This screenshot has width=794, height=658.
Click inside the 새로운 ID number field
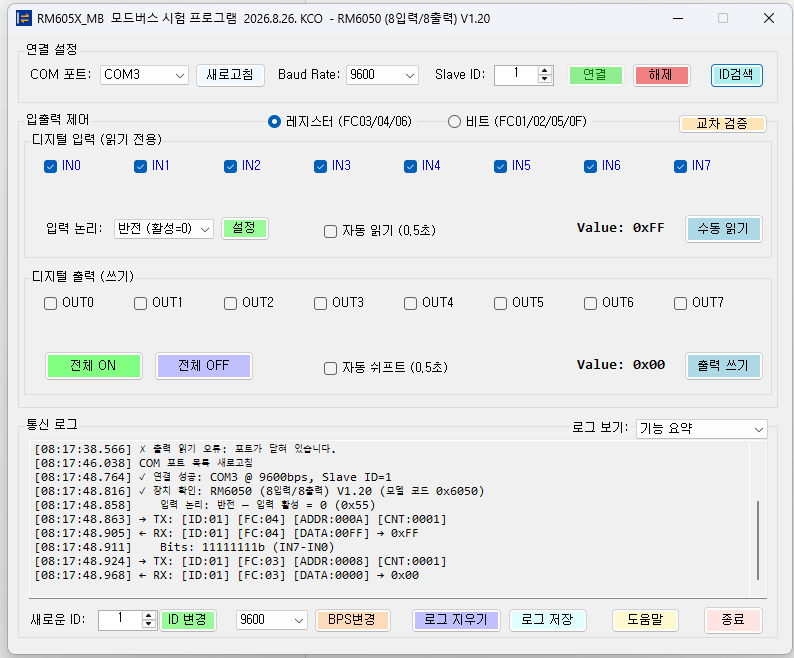point(121,620)
